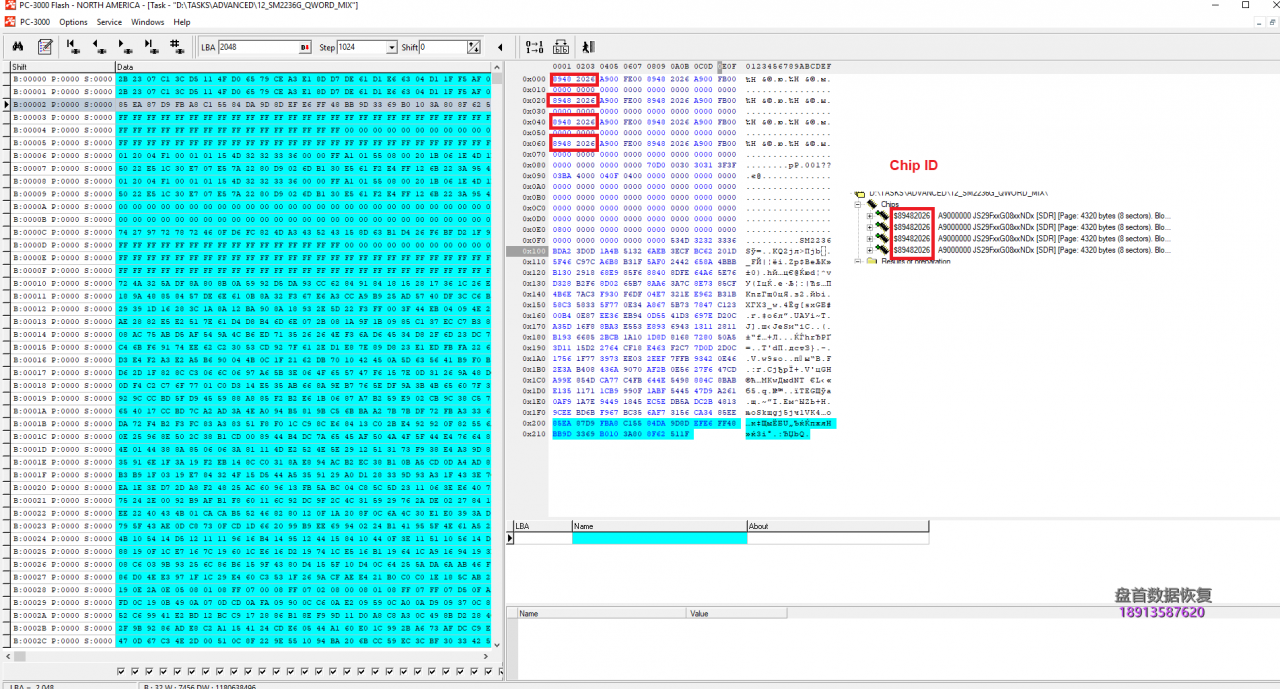Click the Value column header

click(700, 613)
